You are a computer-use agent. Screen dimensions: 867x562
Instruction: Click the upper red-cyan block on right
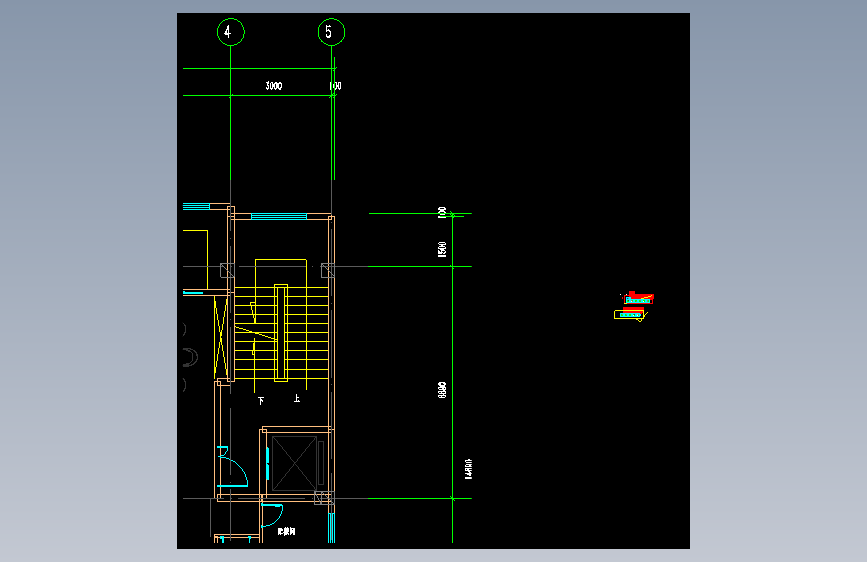[638, 298]
